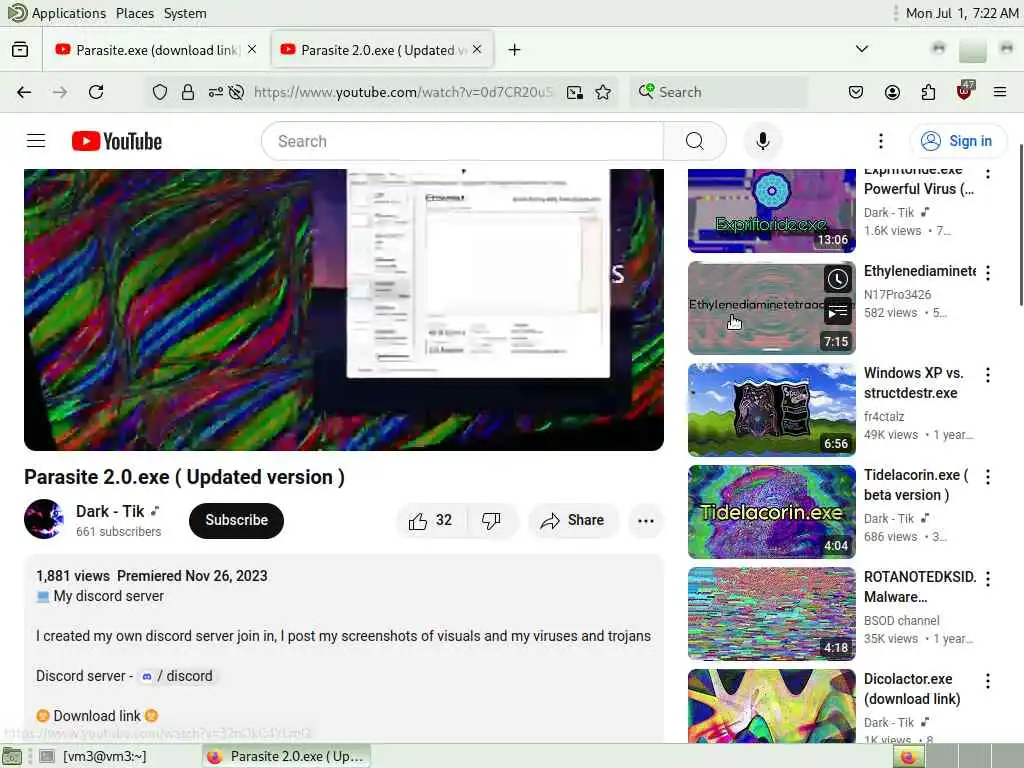
Task: Open the YouTube guide hamburger menu
Action: point(36,140)
